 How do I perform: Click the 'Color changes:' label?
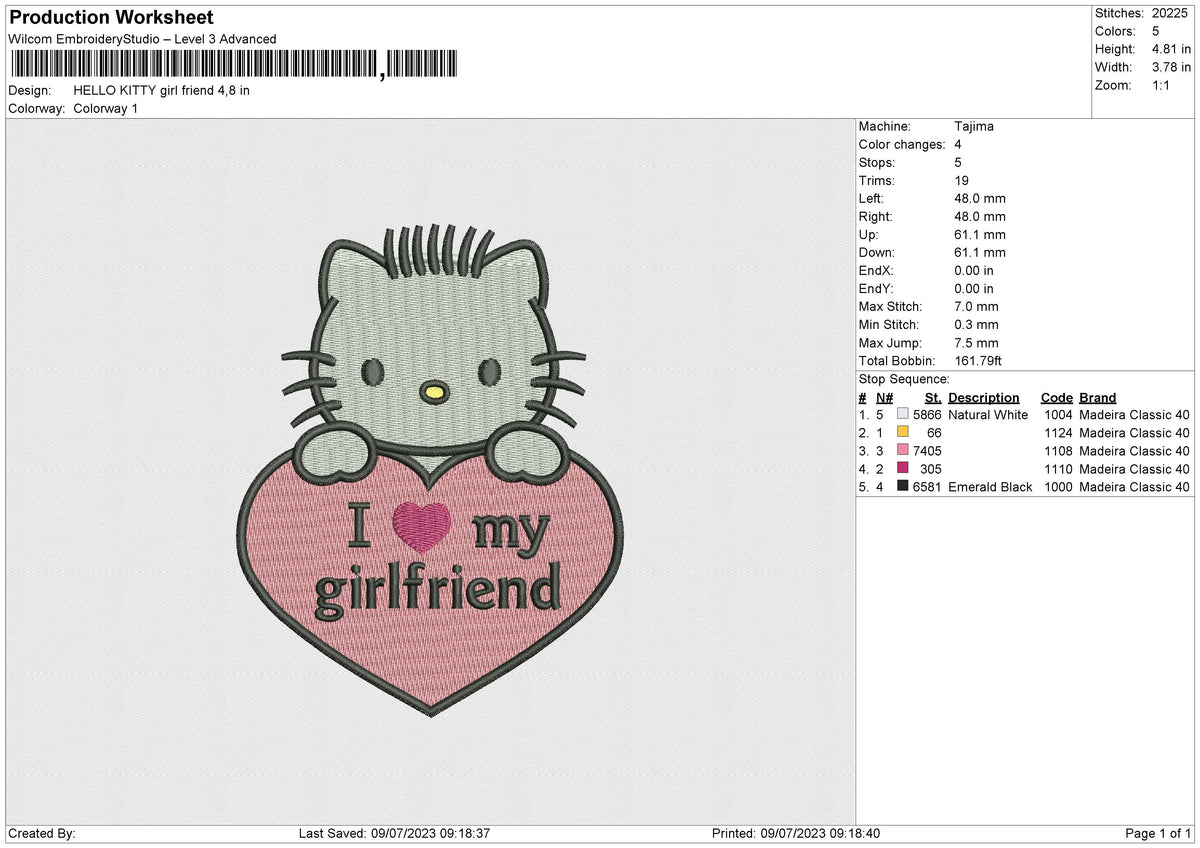(x=902, y=144)
